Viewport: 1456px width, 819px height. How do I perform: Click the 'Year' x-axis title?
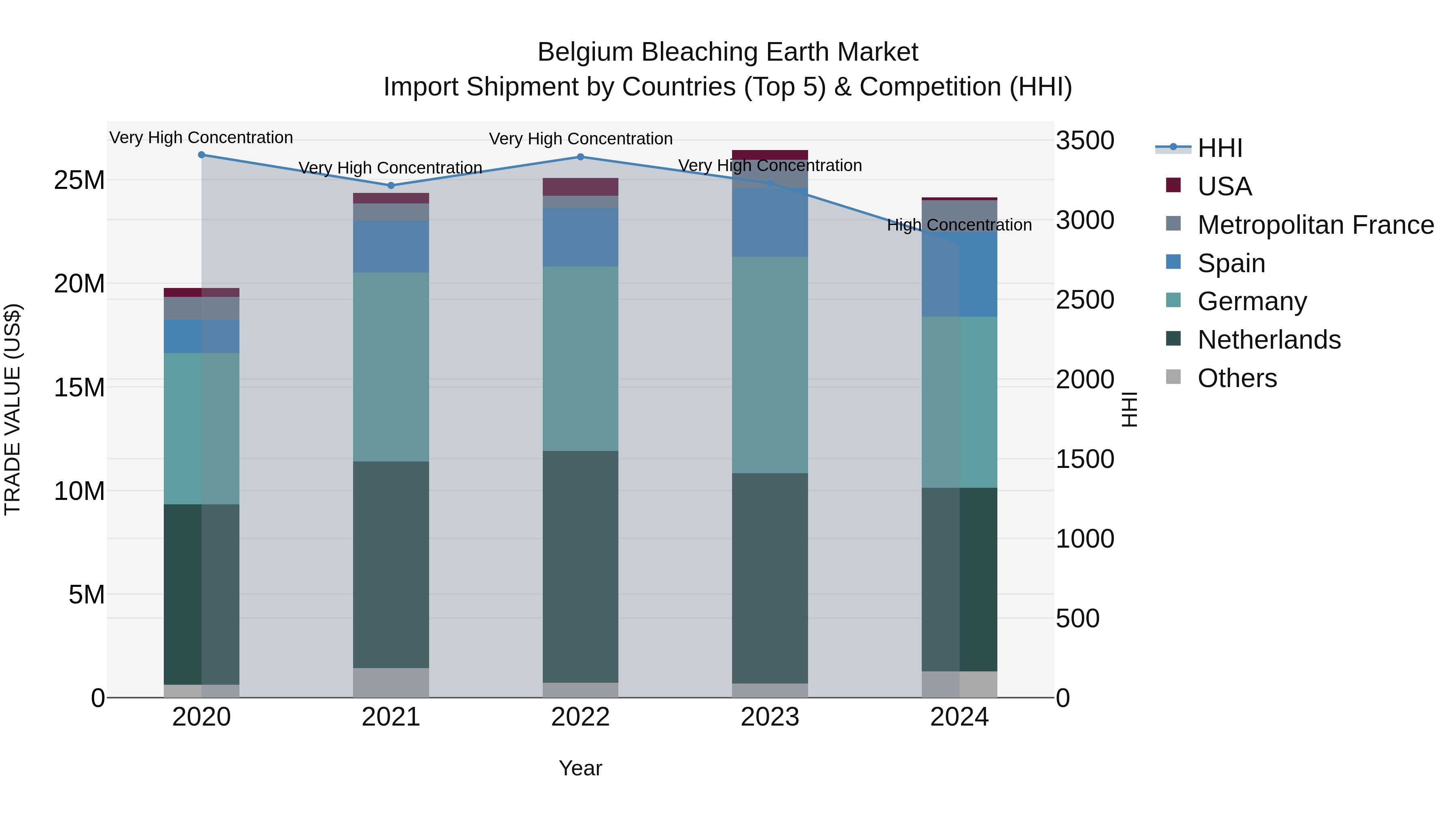coord(580,769)
